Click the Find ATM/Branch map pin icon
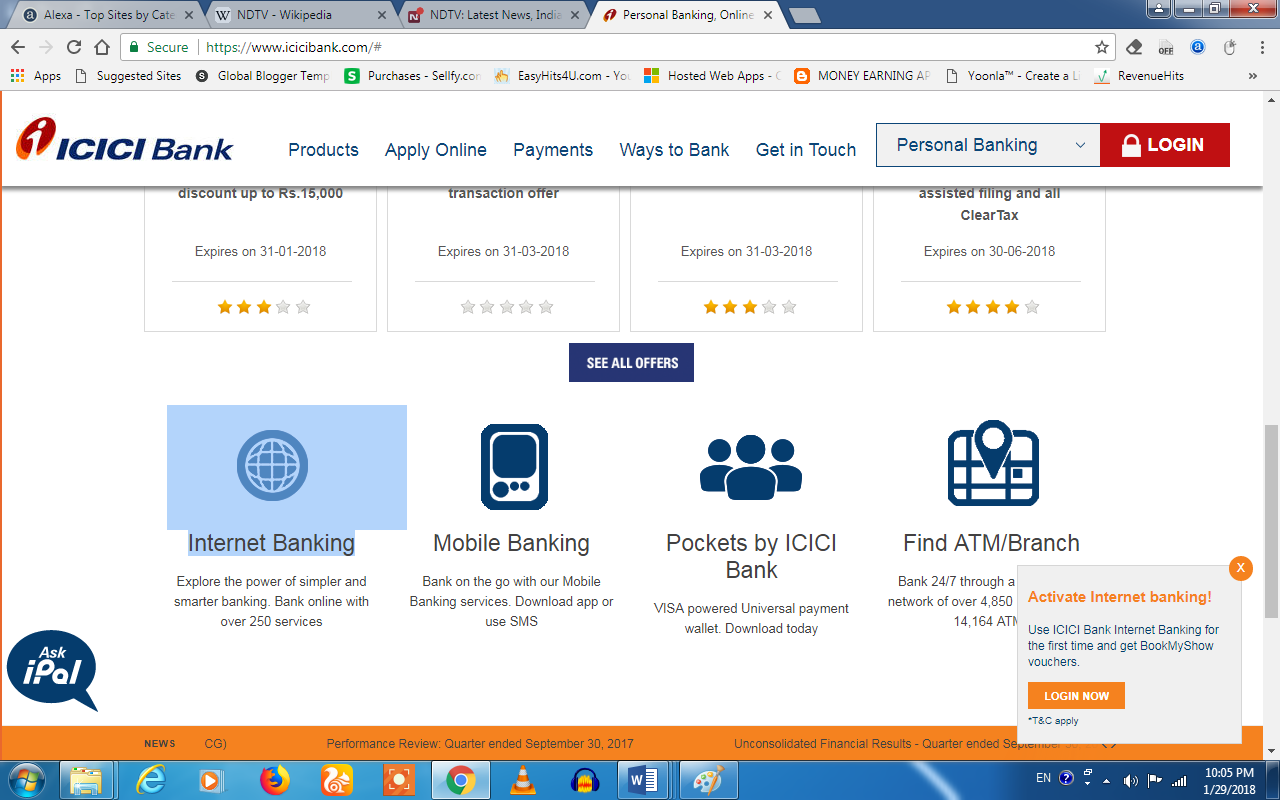 pyautogui.click(x=993, y=463)
